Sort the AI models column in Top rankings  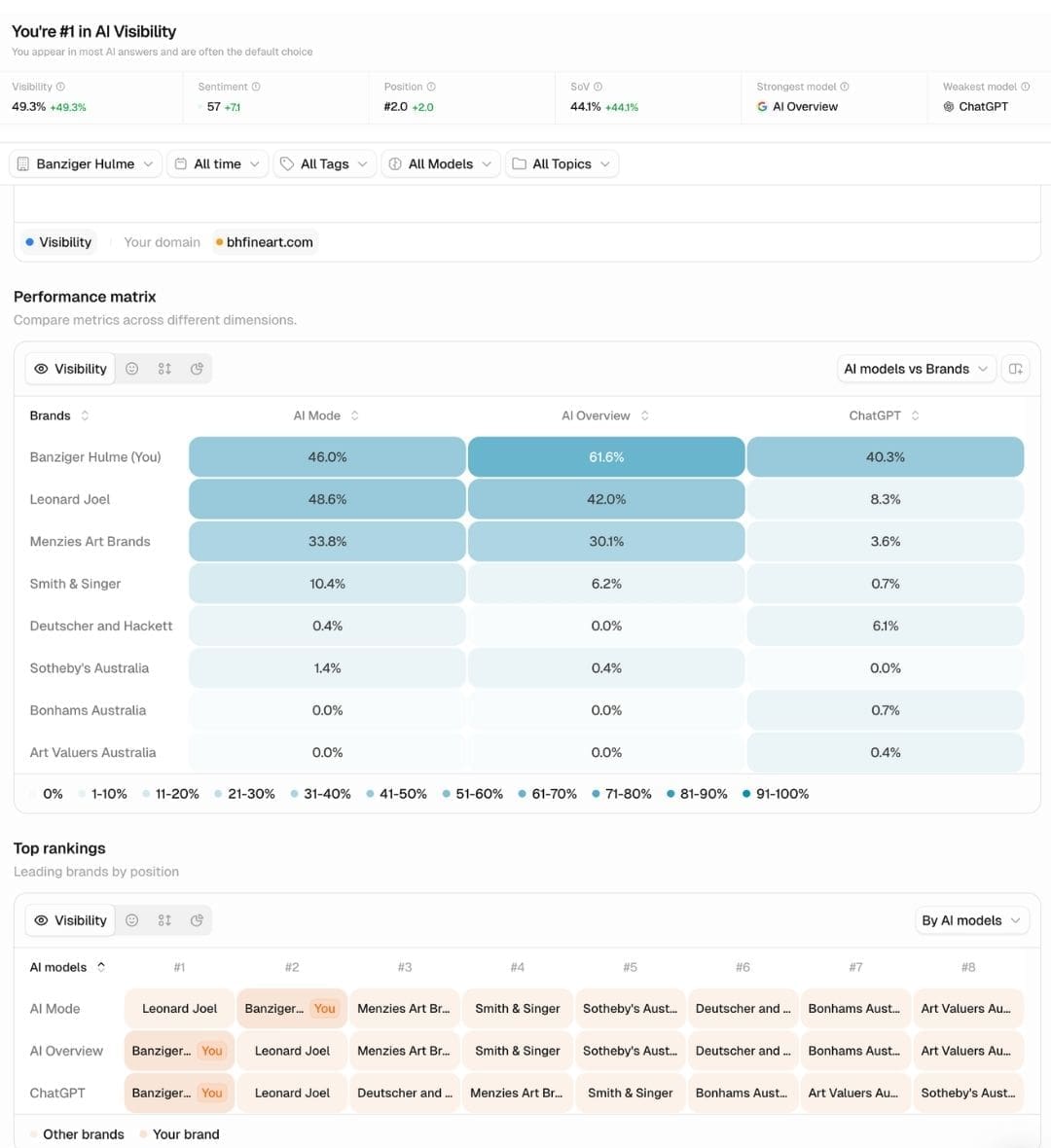(101, 967)
